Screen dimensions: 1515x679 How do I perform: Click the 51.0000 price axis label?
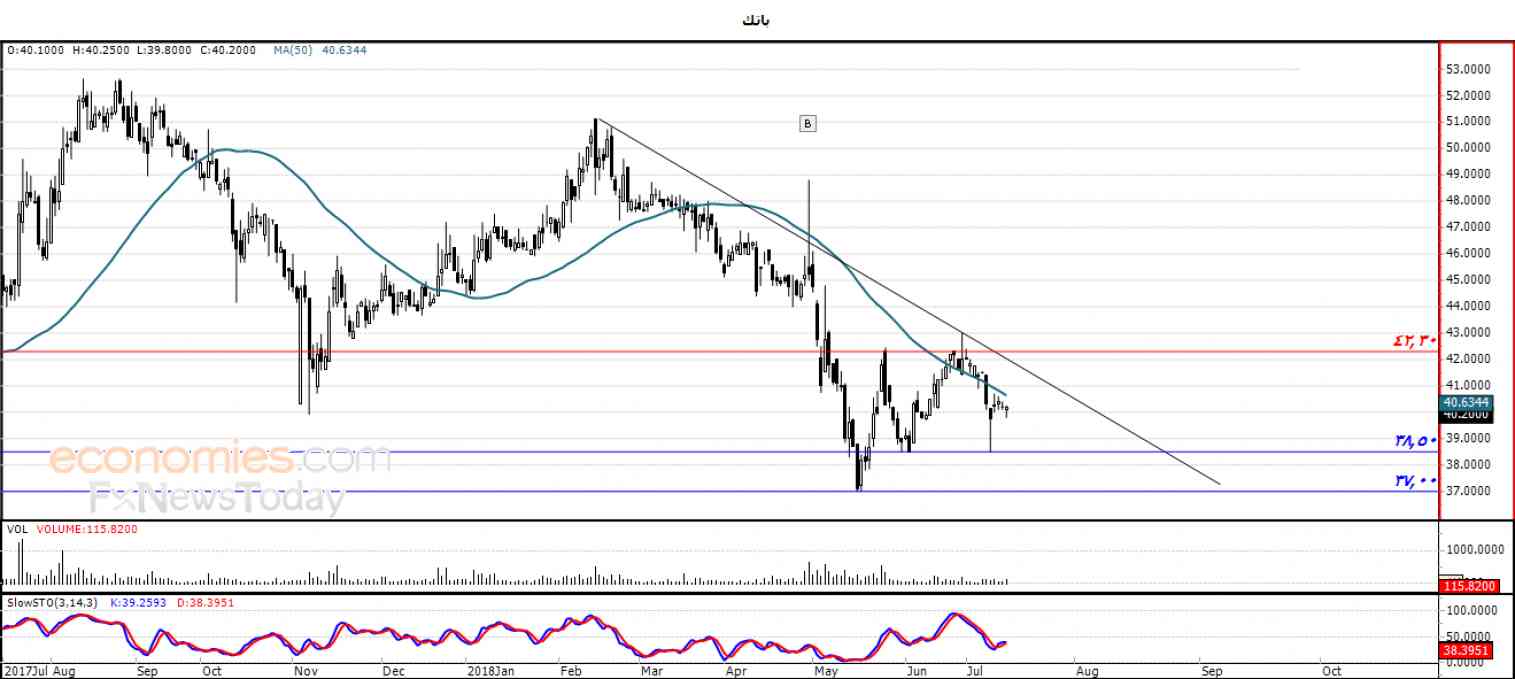[x=1468, y=121]
